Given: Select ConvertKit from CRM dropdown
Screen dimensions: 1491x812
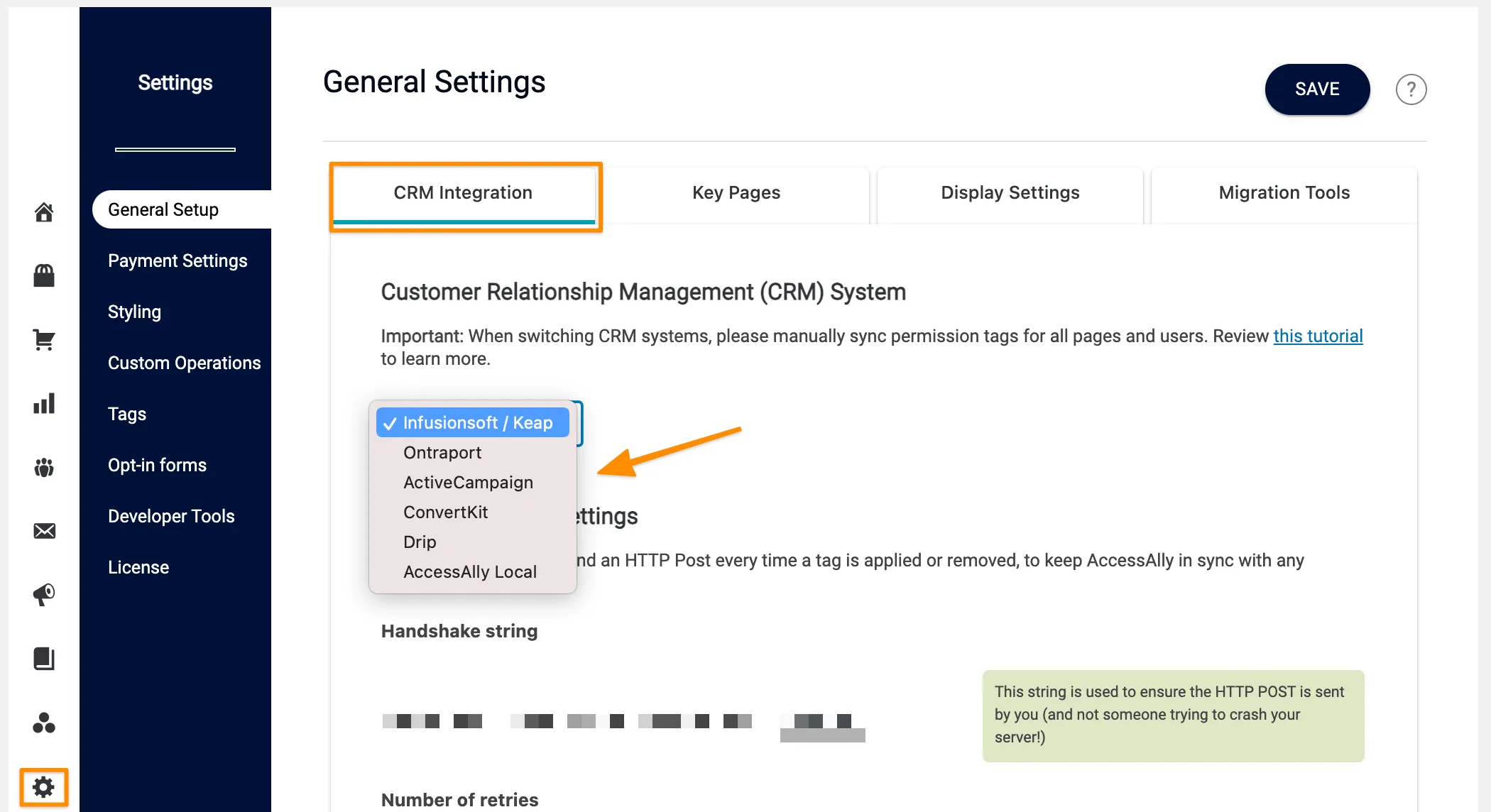Looking at the screenshot, I should pos(473,512).
